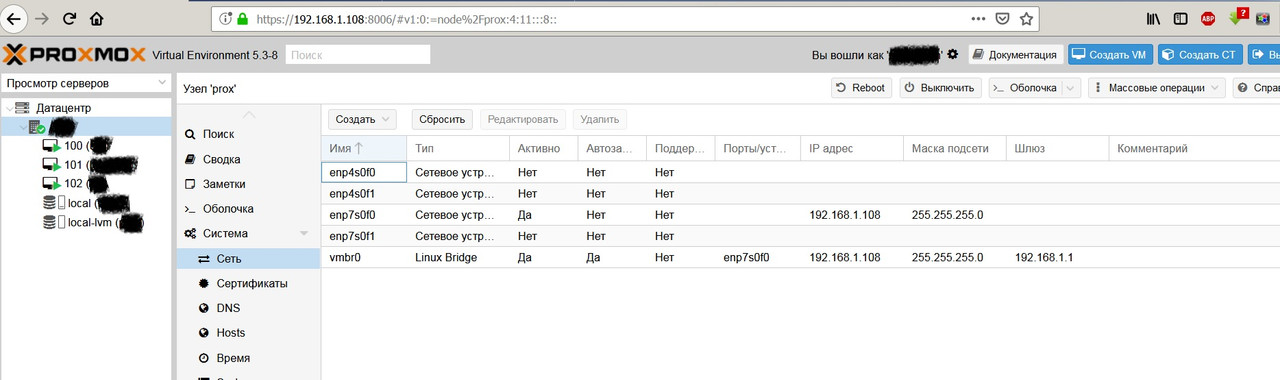This screenshot has width=1280, height=380.
Task: Expand the Shell button dropdown arrow
Action: click(x=1071, y=88)
